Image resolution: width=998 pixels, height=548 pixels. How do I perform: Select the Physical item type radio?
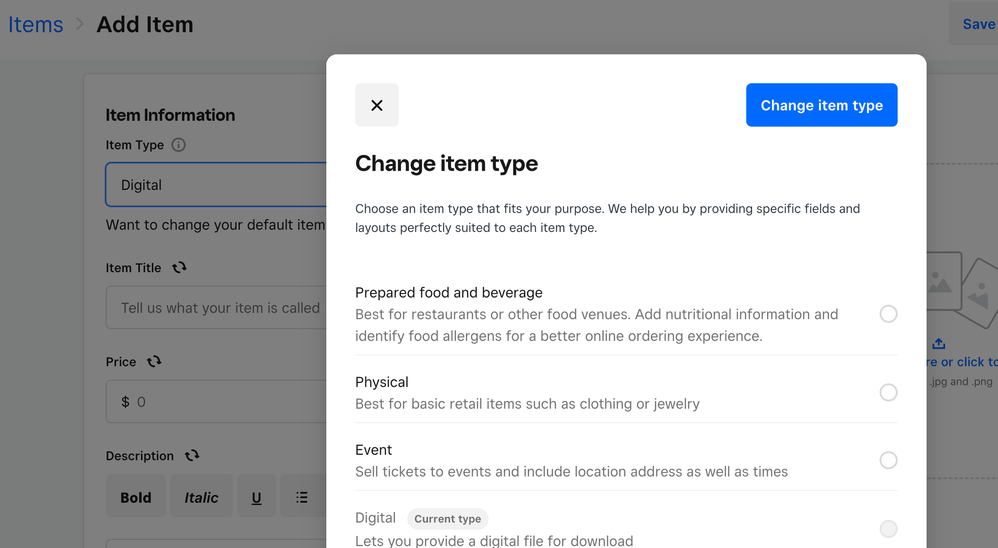pyautogui.click(x=888, y=392)
